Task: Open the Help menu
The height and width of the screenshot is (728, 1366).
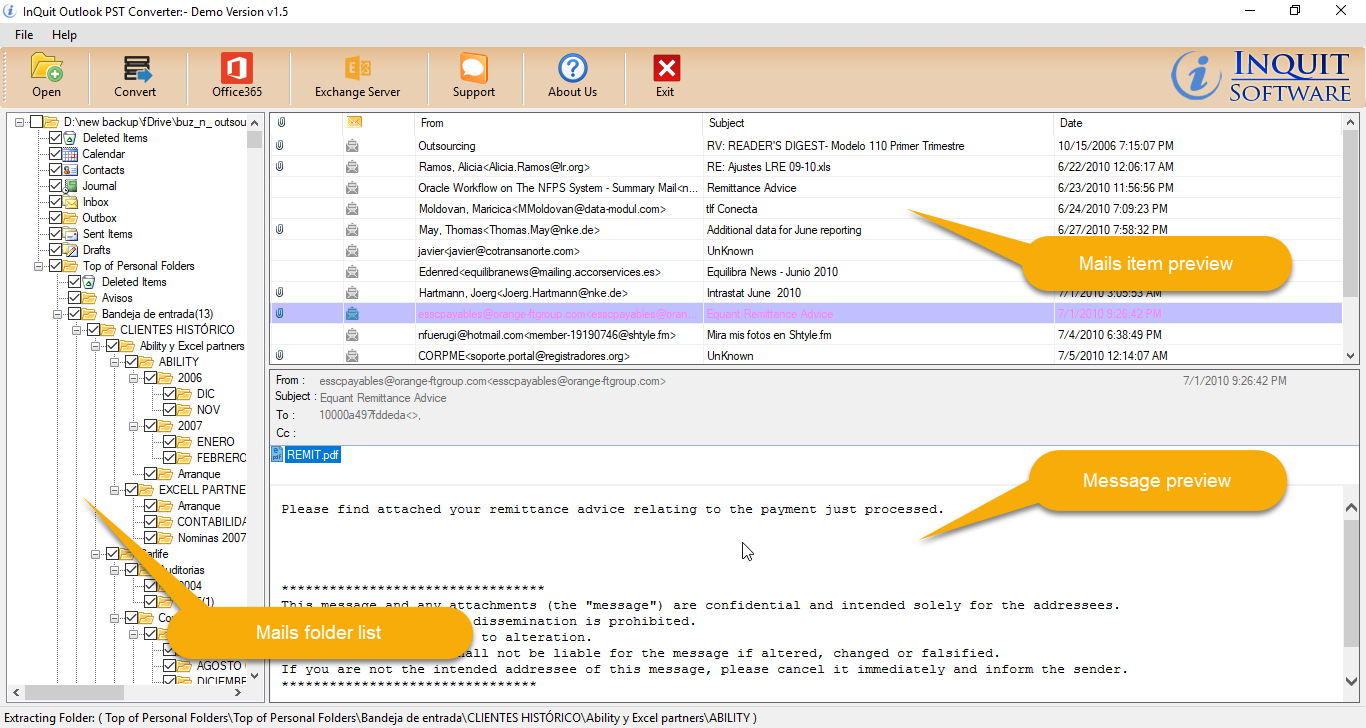Action: click(x=64, y=34)
